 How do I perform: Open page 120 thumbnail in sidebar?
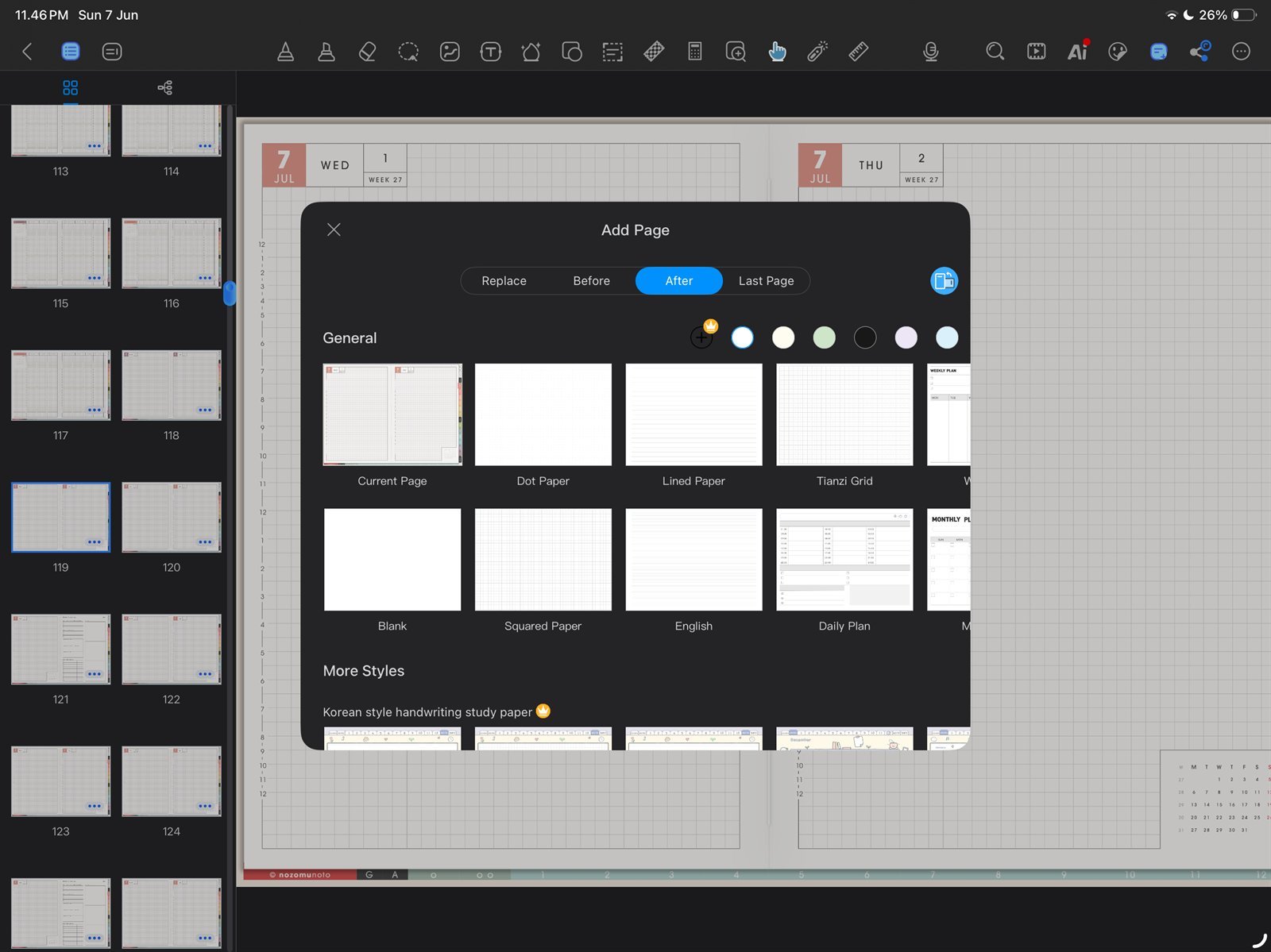click(x=172, y=517)
